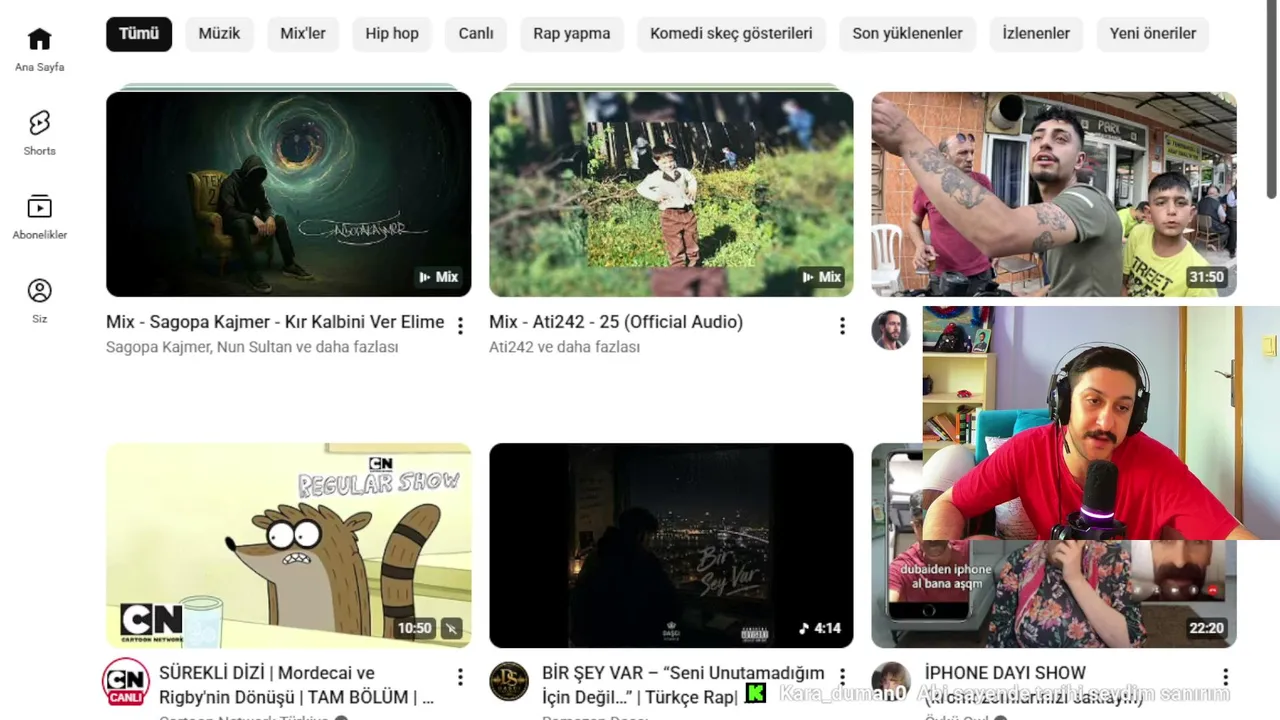This screenshot has height=720, width=1280.
Task: Select the Son yüklenenler filter chip
Action: point(907,33)
